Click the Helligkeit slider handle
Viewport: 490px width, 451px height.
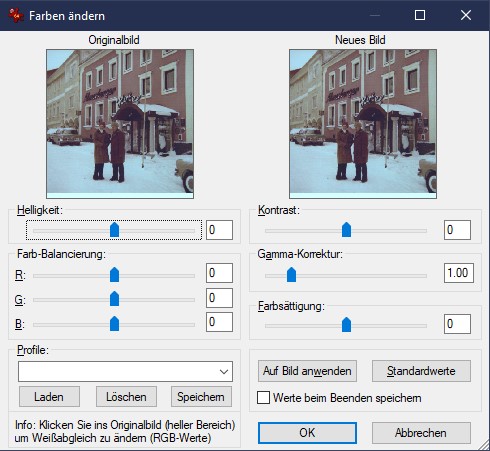[114, 230]
